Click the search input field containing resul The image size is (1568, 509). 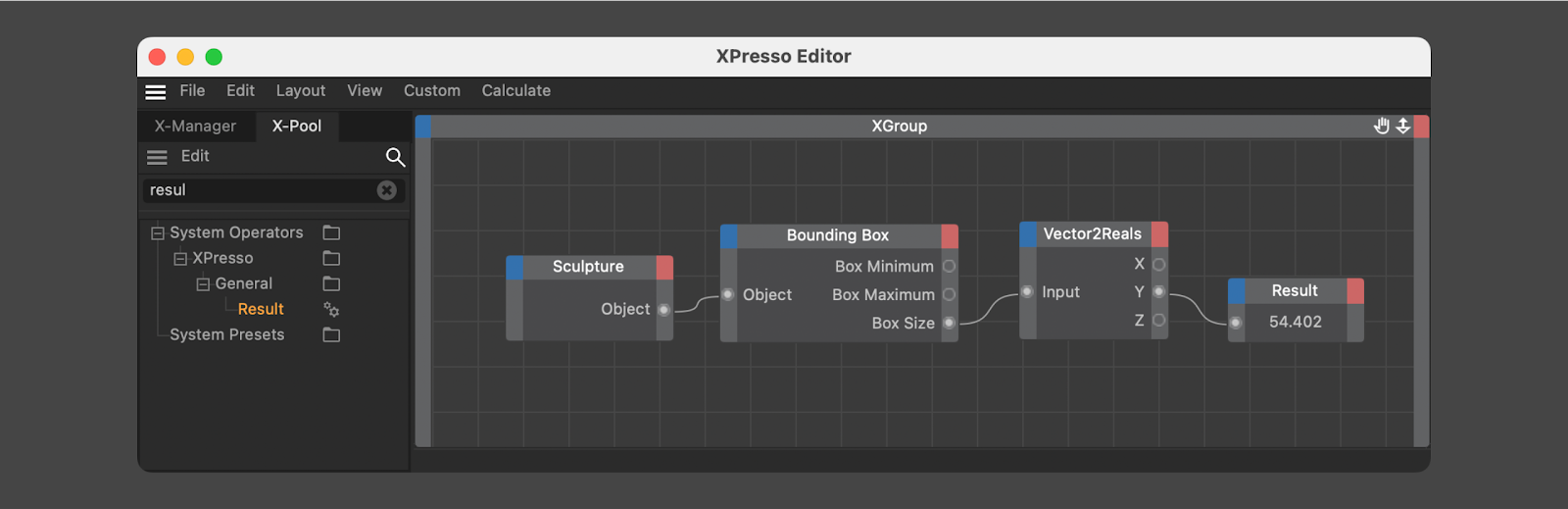pos(260,190)
